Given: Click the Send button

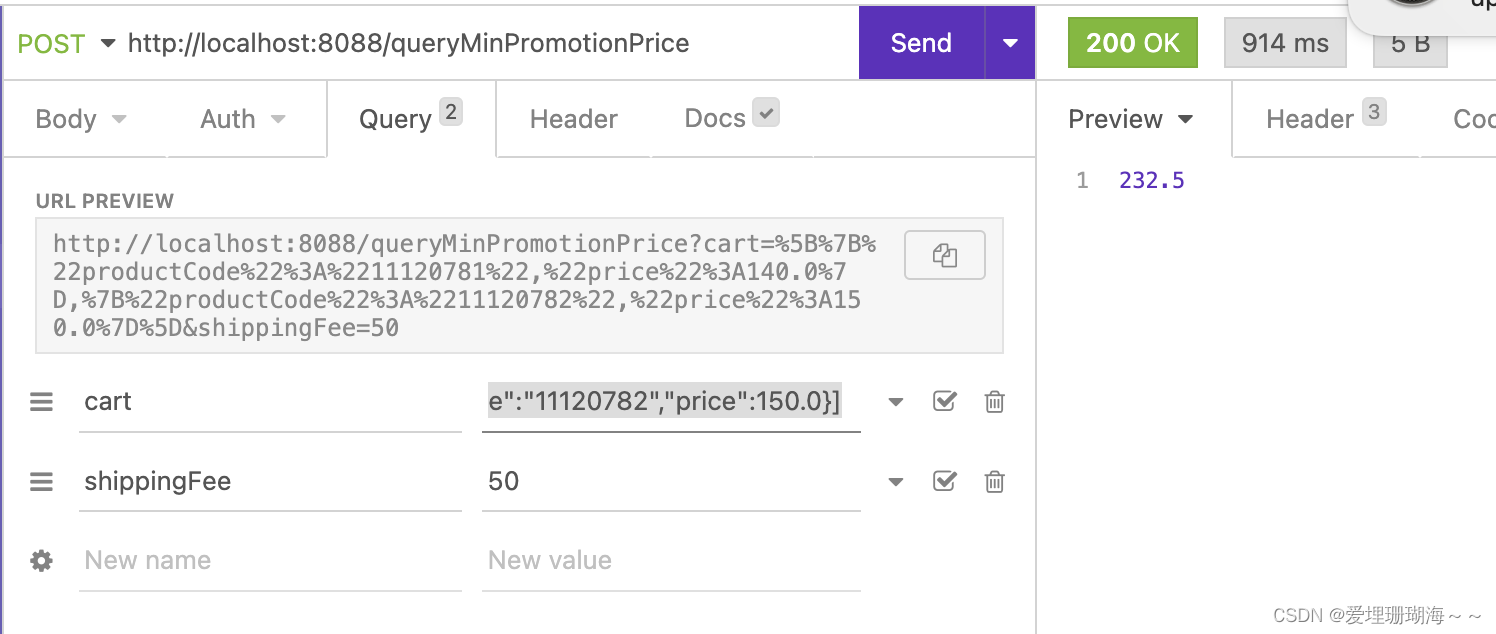Looking at the screenshot, I should (x=921, y=43).
